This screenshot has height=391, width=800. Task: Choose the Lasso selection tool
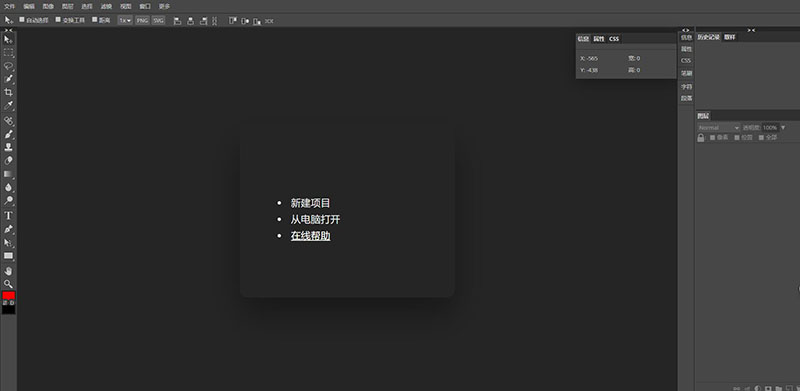click(x=8, y=66)
